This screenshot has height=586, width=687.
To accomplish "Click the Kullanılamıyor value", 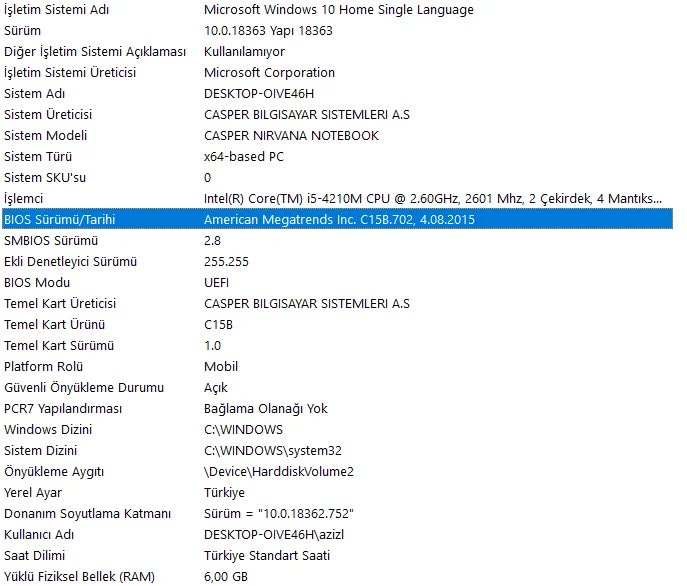I will [x=244, y=52].
